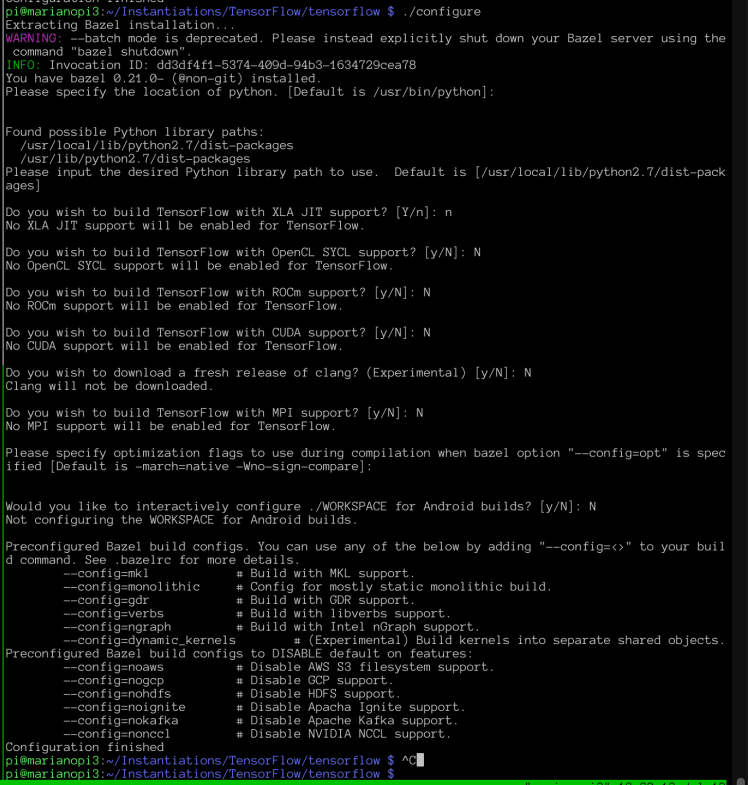Click "# Config for mostly static monolithic build."
The width and height of the screenshot is (748, 785).
tap(394, 587)
